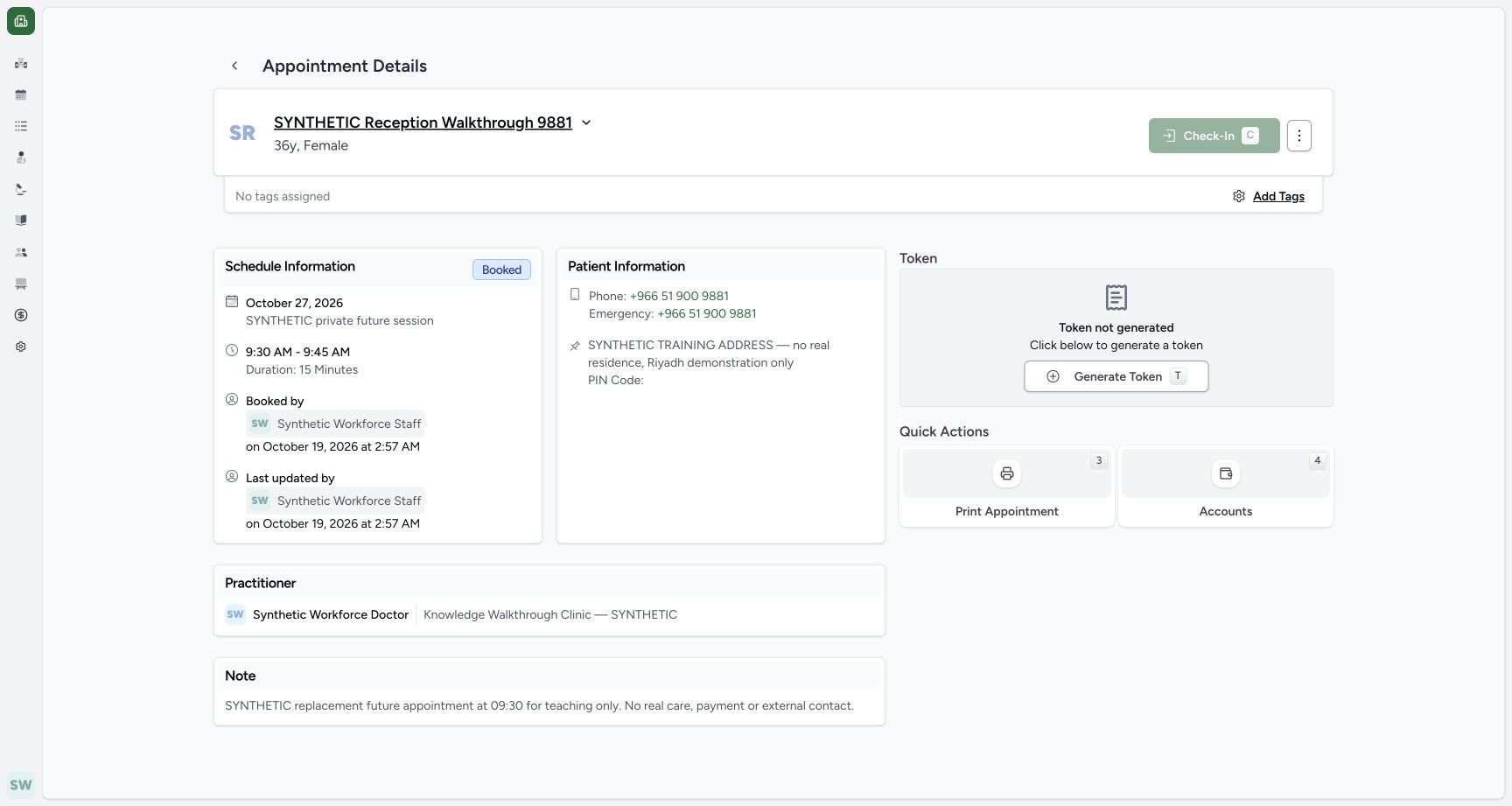Screen dimensions: 1512x806
Task: Open the users group sidebar icon
Action: 21,252
